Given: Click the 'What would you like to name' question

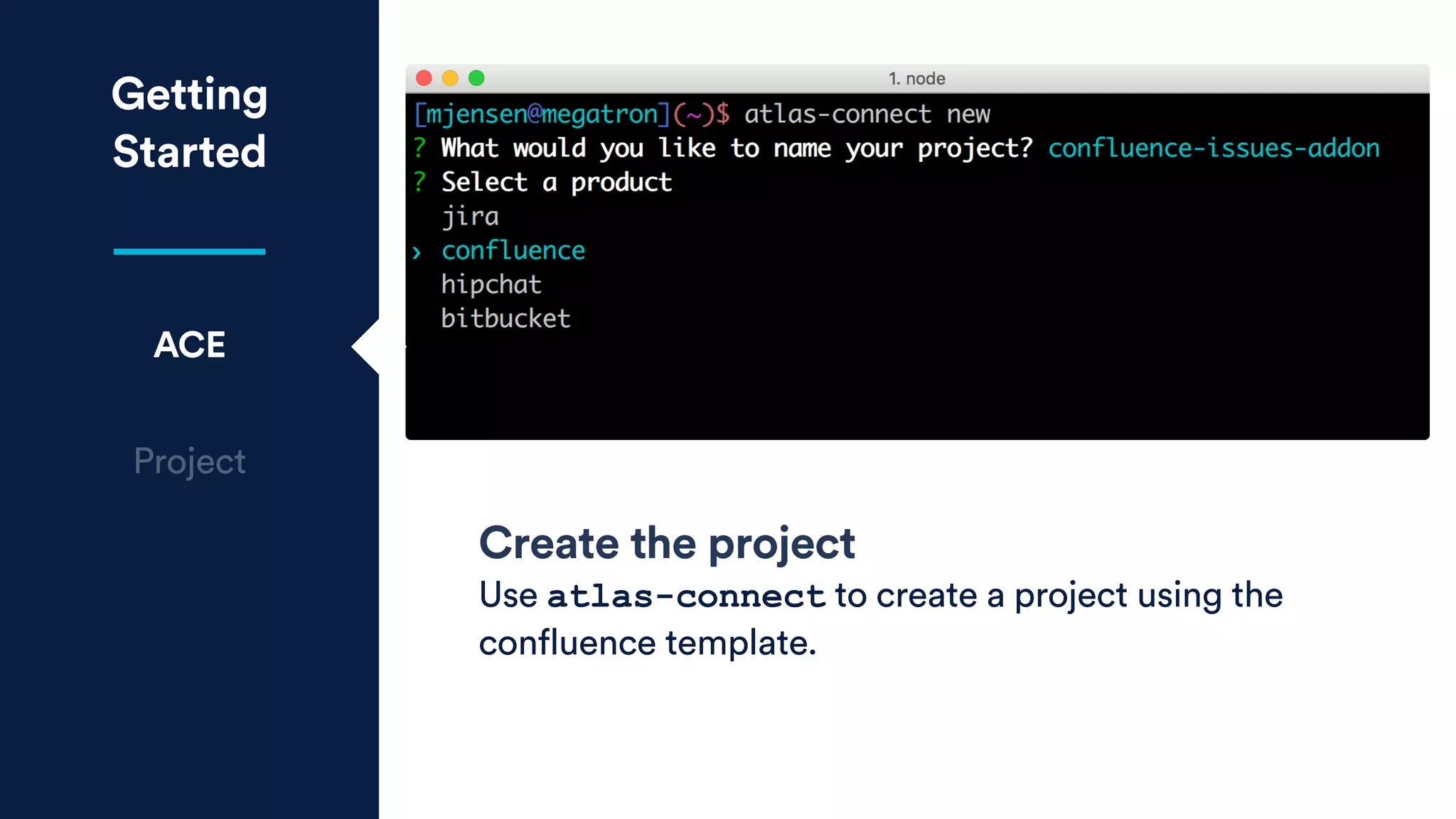Looking at the screenshot, I should point(737,148).
